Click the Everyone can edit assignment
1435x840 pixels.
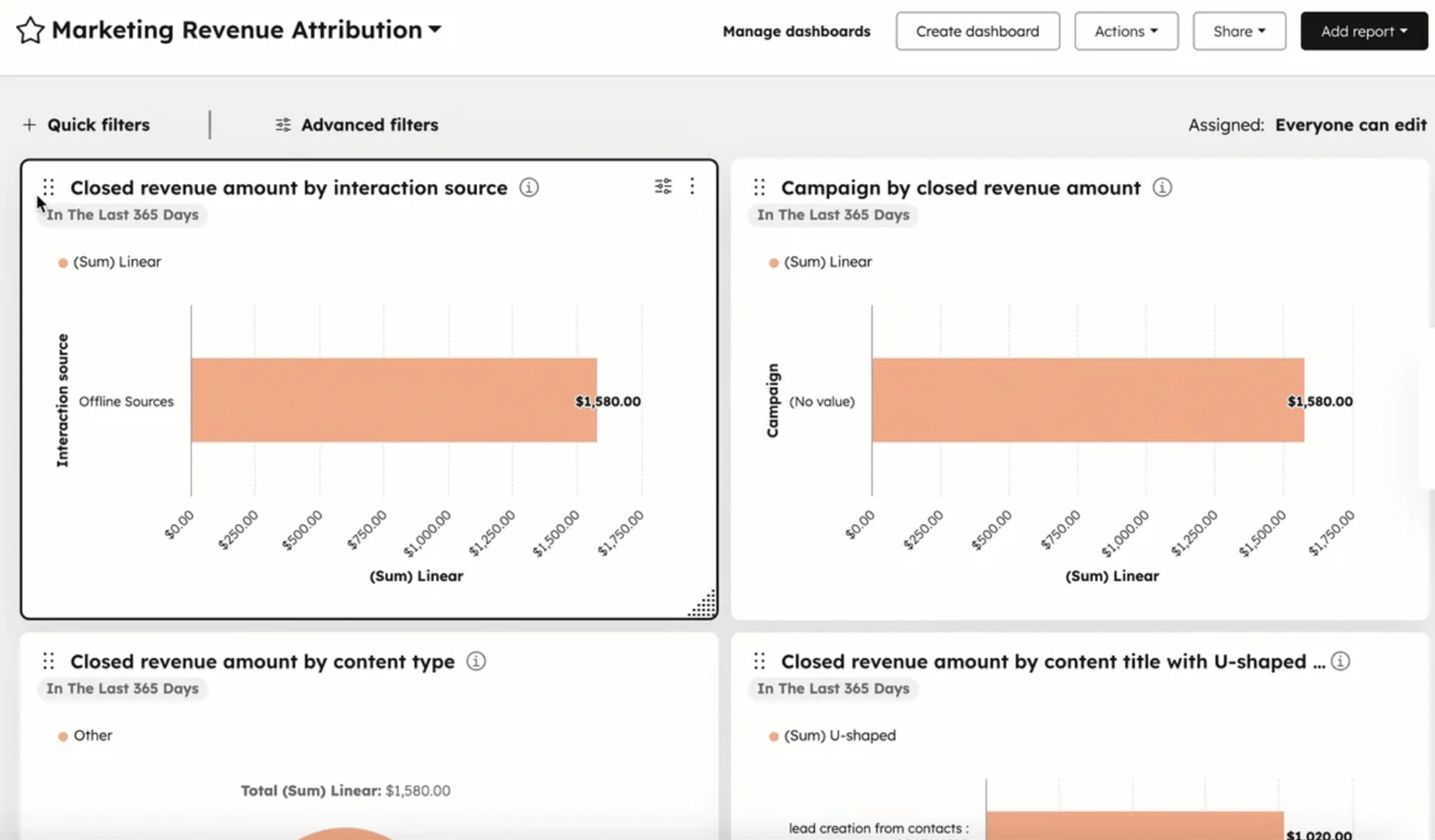[1350, 124]
